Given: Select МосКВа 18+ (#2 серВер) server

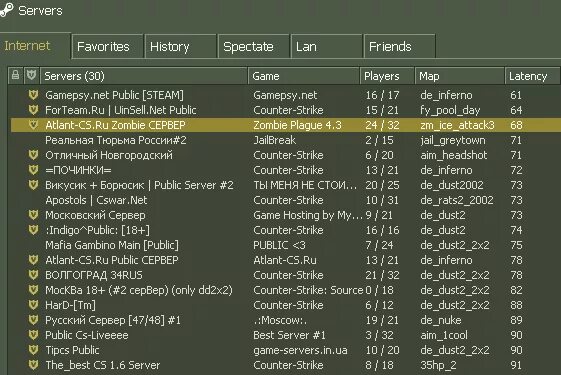Looking at the screenshot, I should (x=139, y=291).
